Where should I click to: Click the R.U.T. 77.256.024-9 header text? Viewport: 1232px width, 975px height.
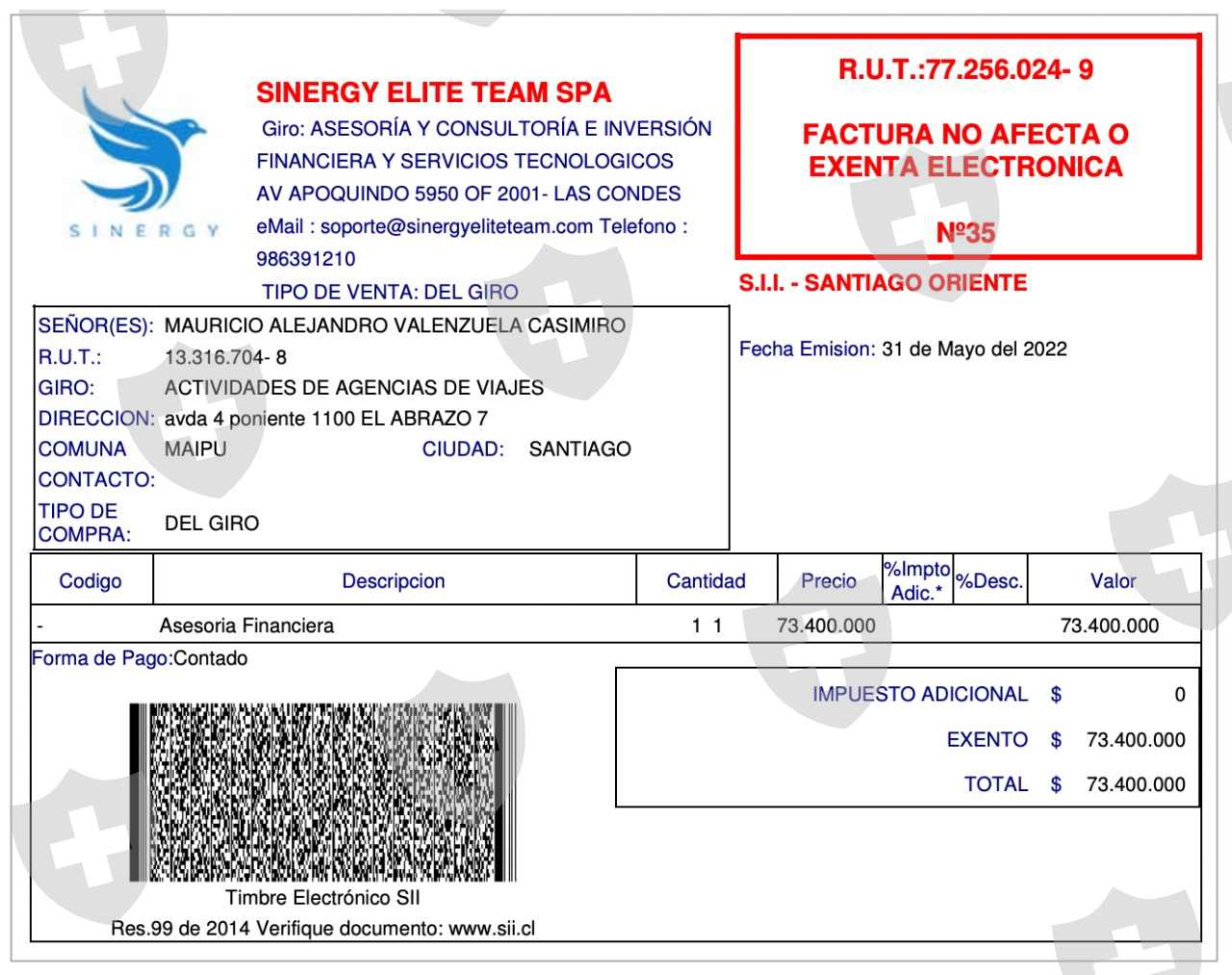pyautogui.click(x=965, y=69)
